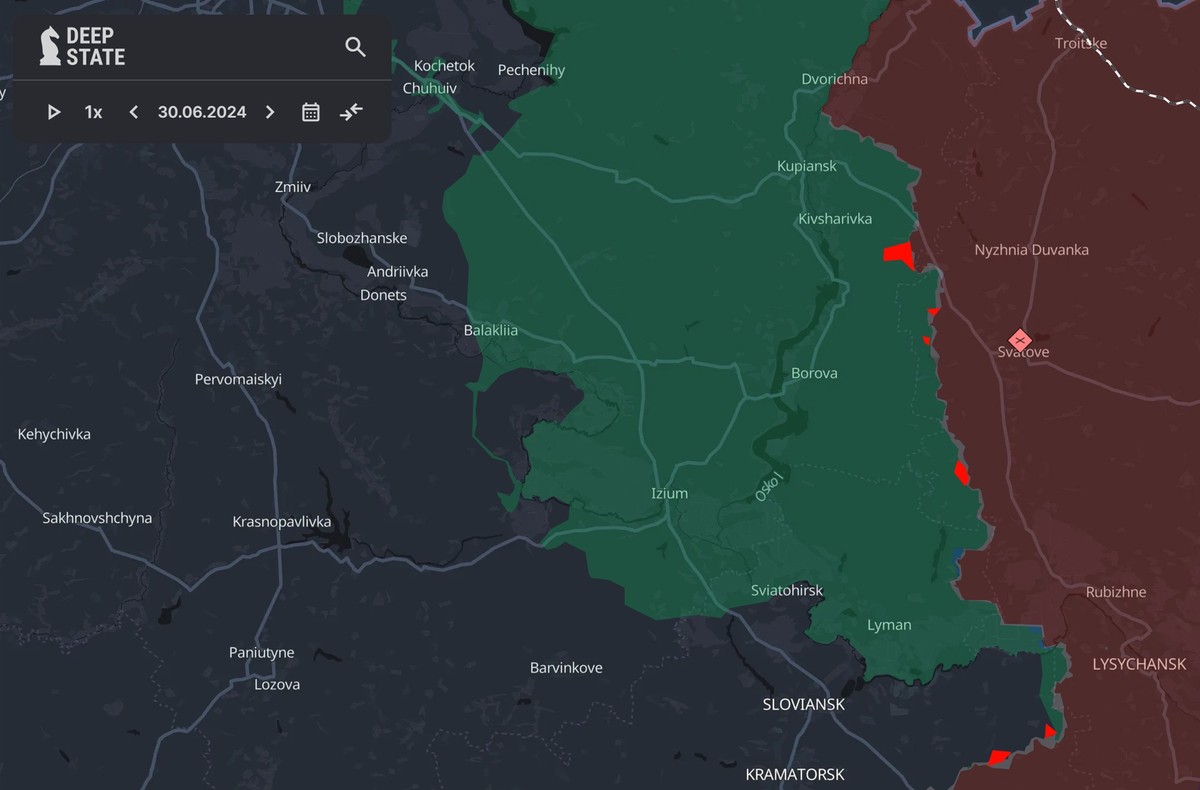Click the KRAMATORSK city label

pyautogui.click(x=795, y=775)
